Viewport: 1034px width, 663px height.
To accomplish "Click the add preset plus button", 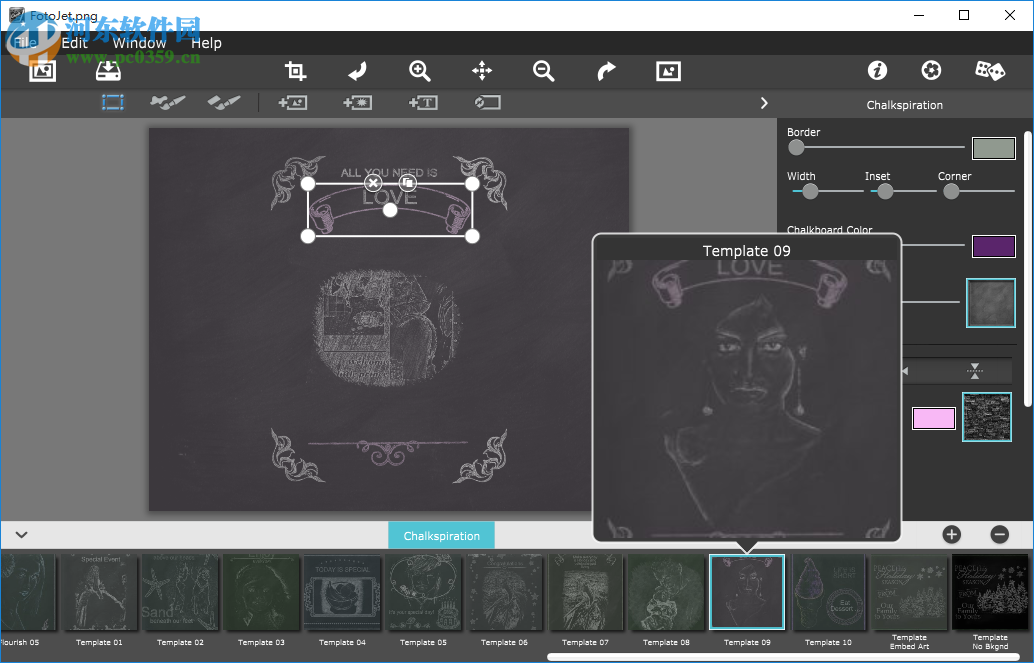I will coord(951,535).
